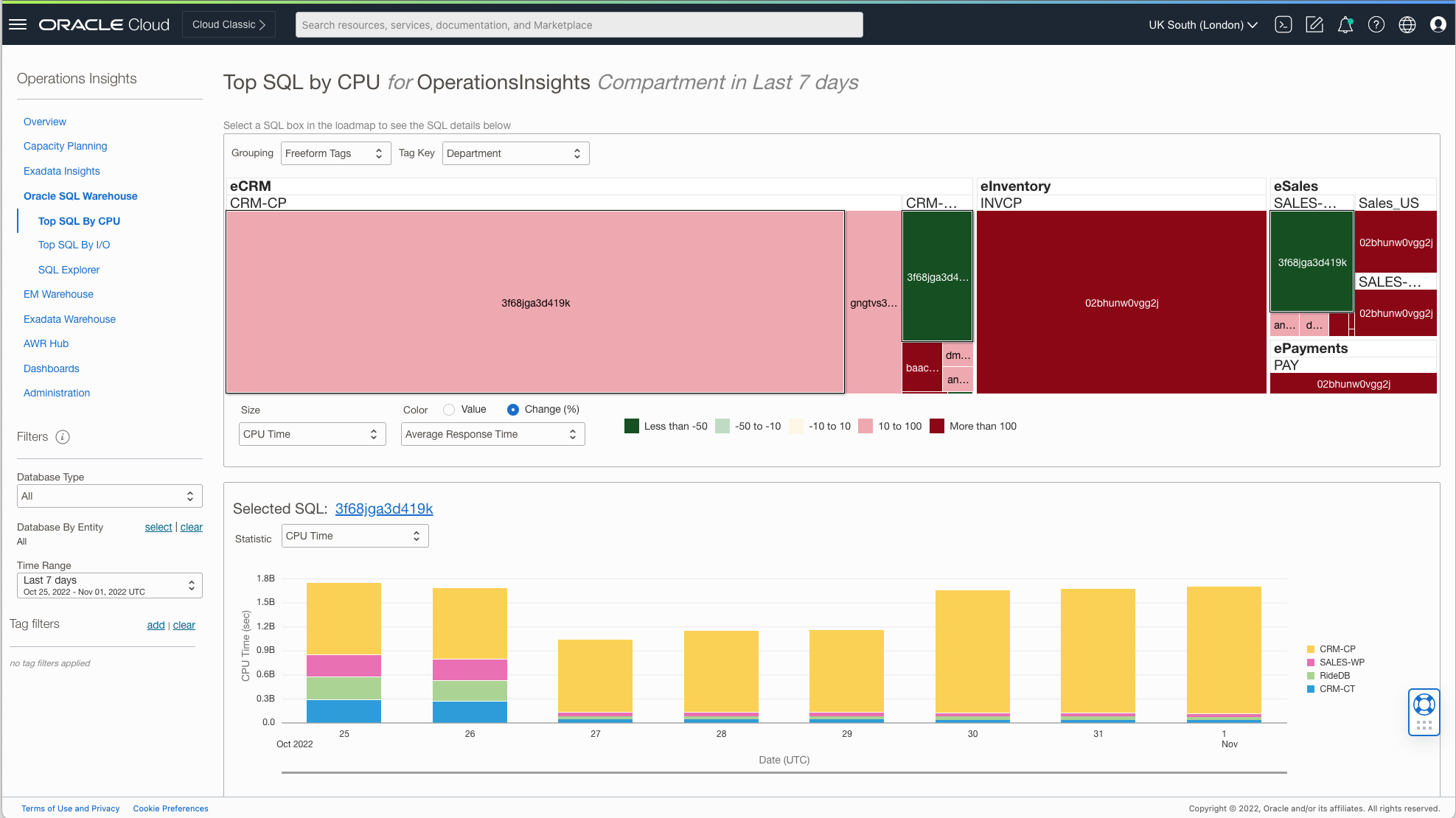Open help using the question mark icon
This screenshot has width=1456, height=818.
pyautogui.click(x=1376, y=24)
